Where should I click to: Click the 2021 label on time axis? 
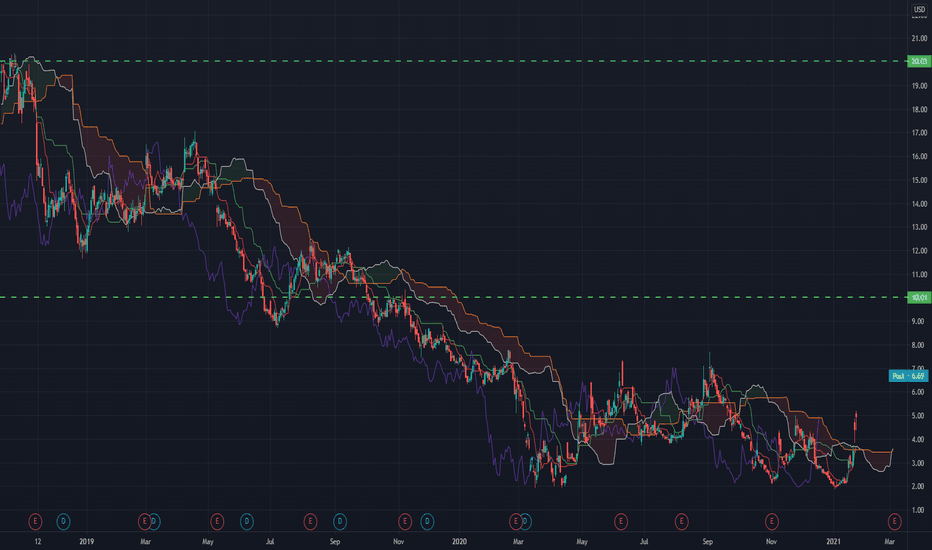tap(833, 542)
